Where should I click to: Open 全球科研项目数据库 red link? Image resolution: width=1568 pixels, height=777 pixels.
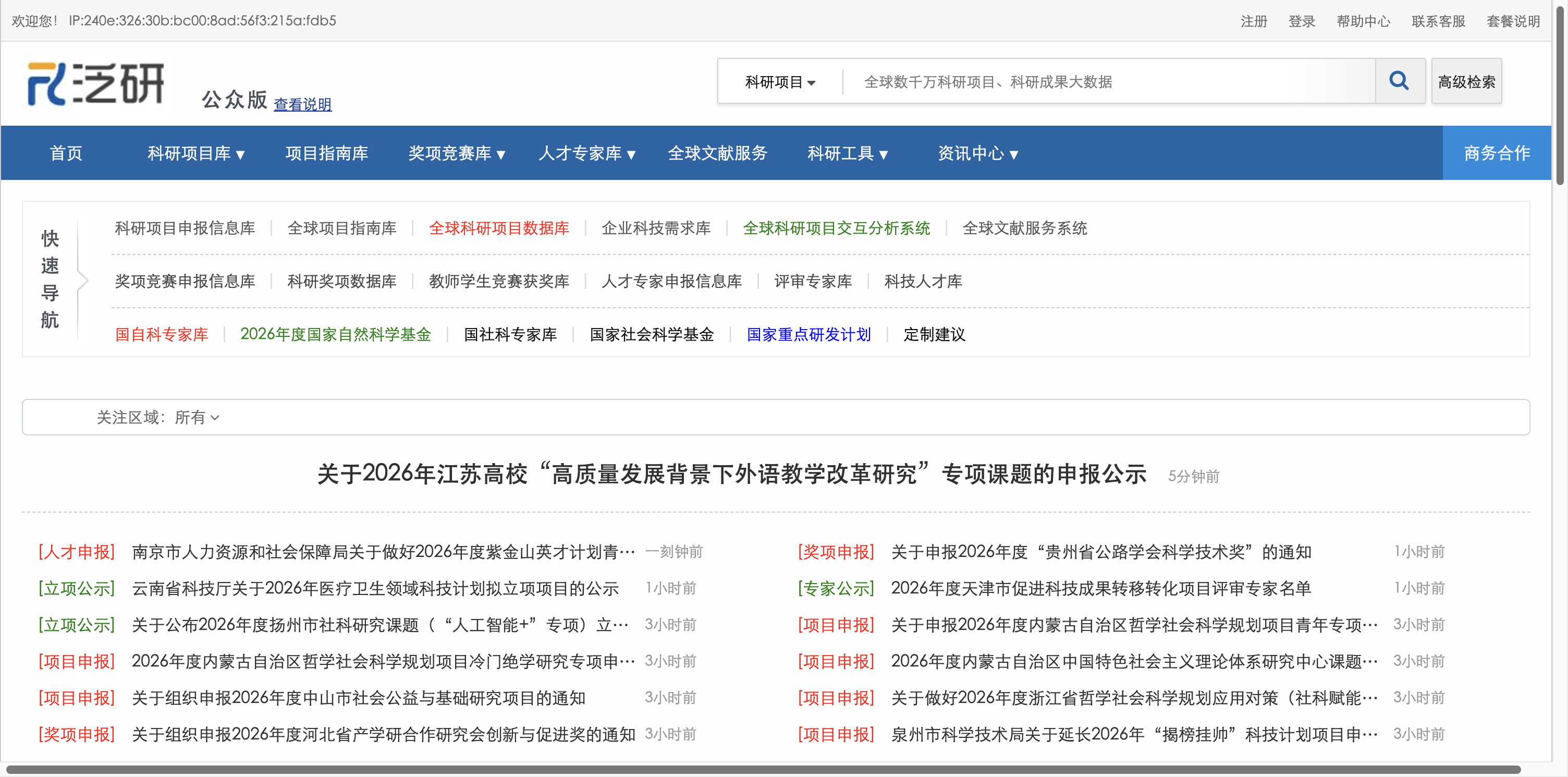pos(499,228)
